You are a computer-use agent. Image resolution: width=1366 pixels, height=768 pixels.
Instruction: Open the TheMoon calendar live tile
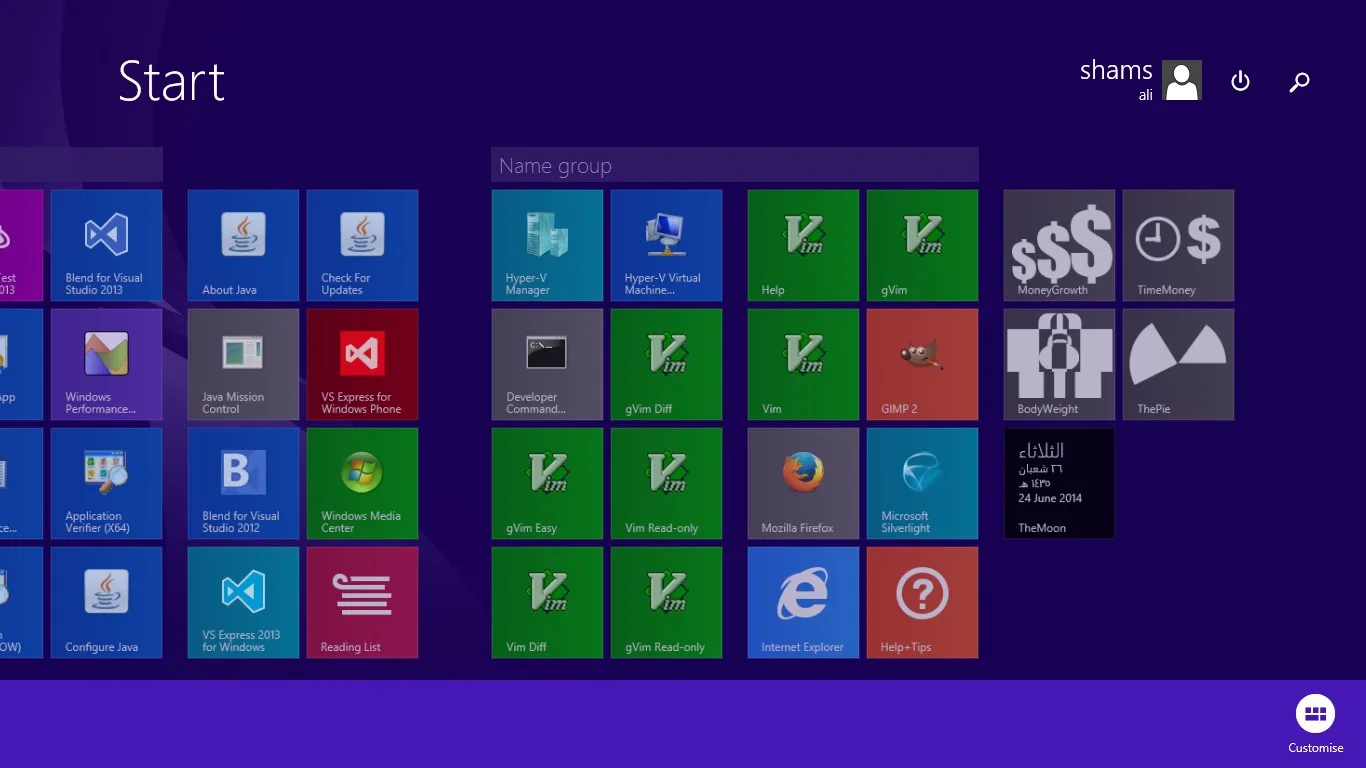(x=1059, y=483)
